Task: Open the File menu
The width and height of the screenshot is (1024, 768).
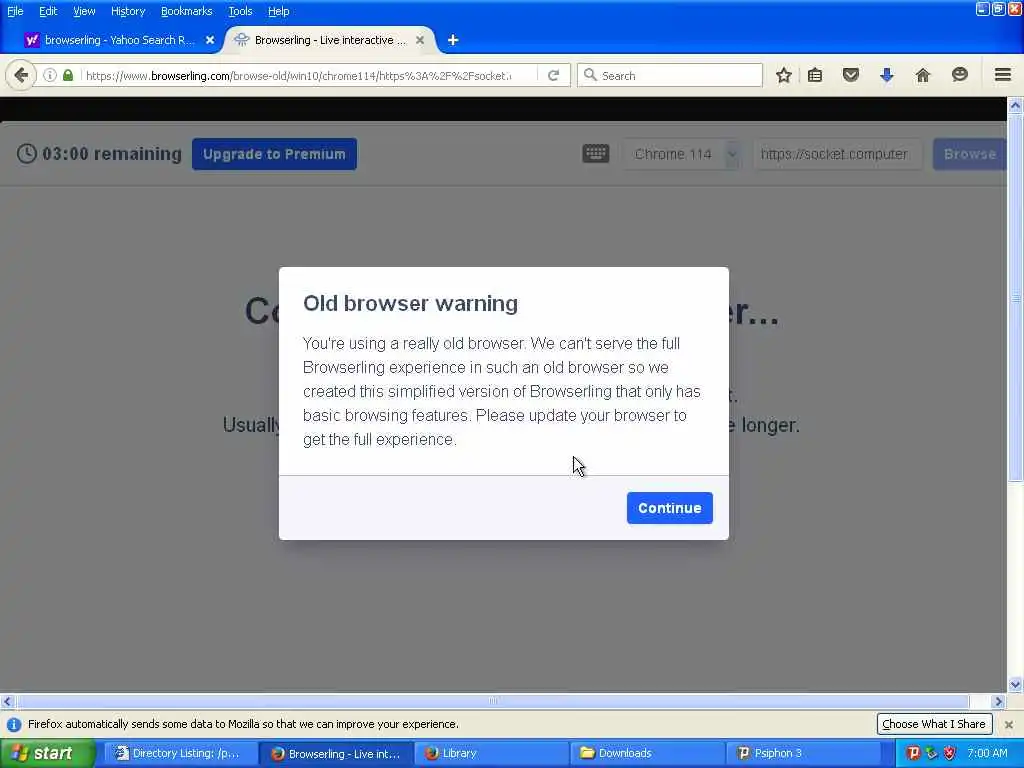Action: pyautogui.click(x=15, y=11)
